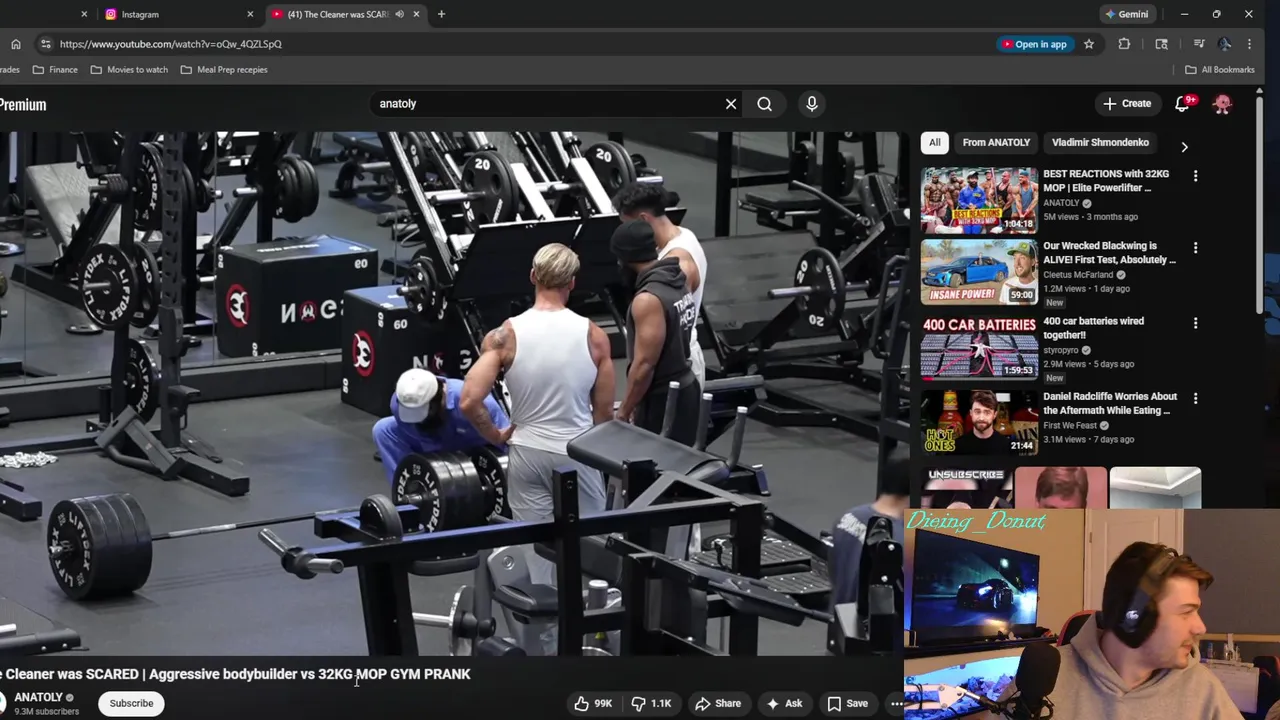Open the ANATOLY channel name under the video
The height and width of the screenshot is (720, 1280).
[x=38, y=697]
